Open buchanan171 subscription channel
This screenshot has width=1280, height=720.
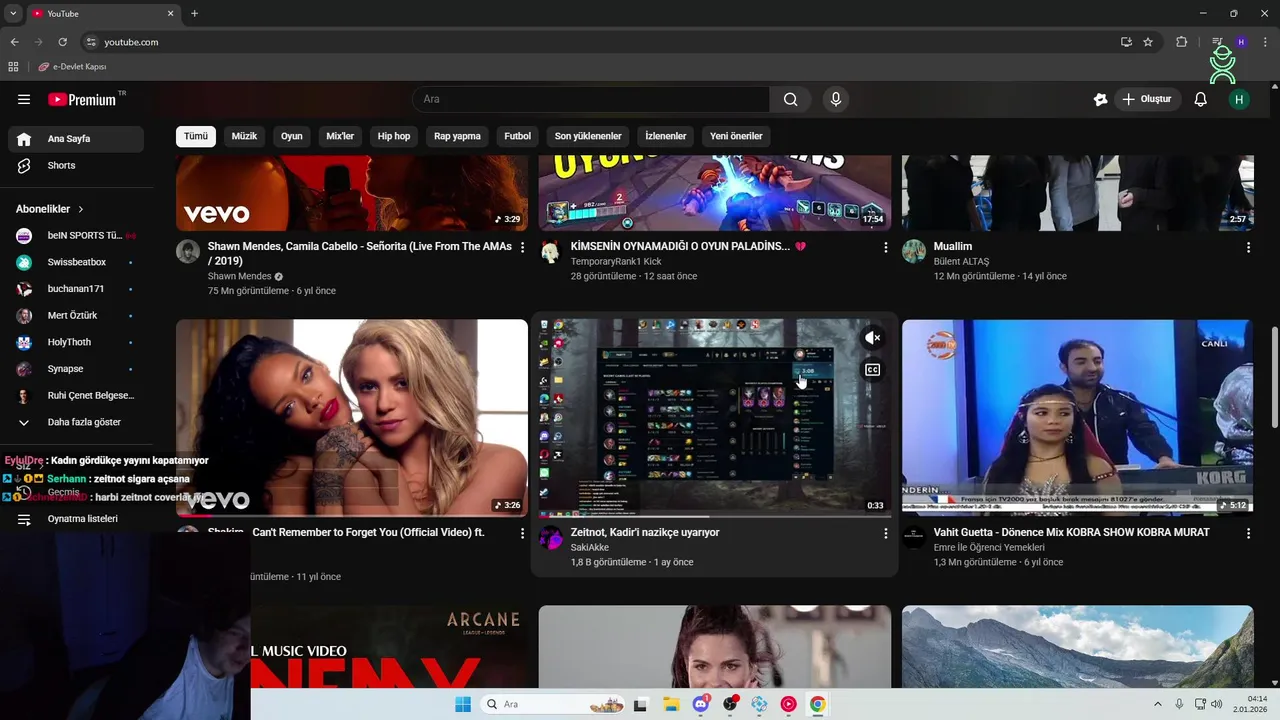coord(76,289)
